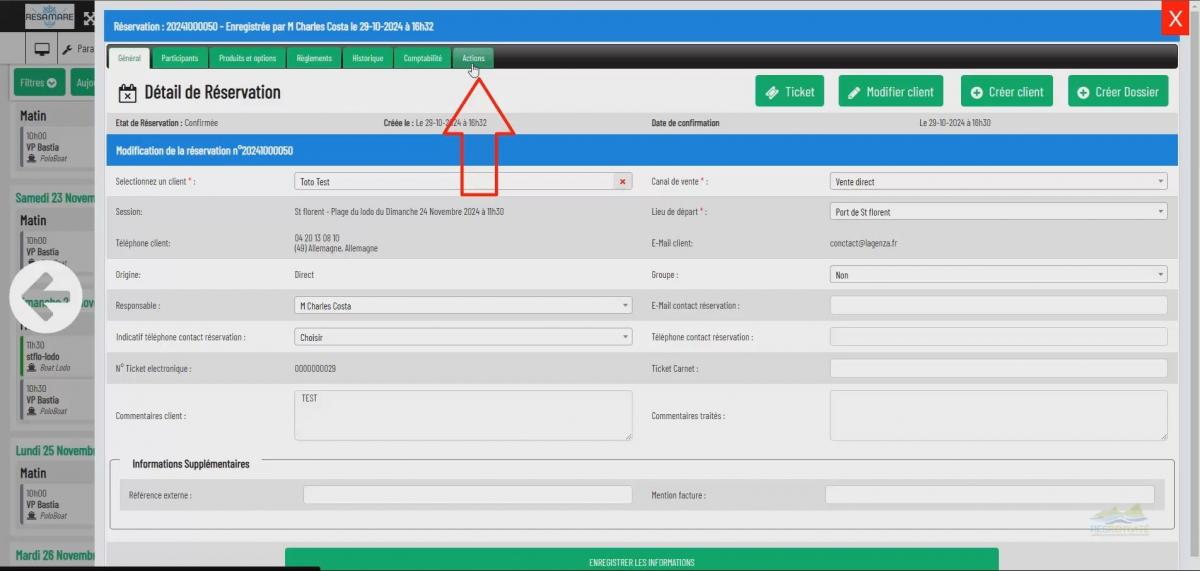
Task: Click the Mention facture input
Action: pyautogui.click(x=989, y=495)
